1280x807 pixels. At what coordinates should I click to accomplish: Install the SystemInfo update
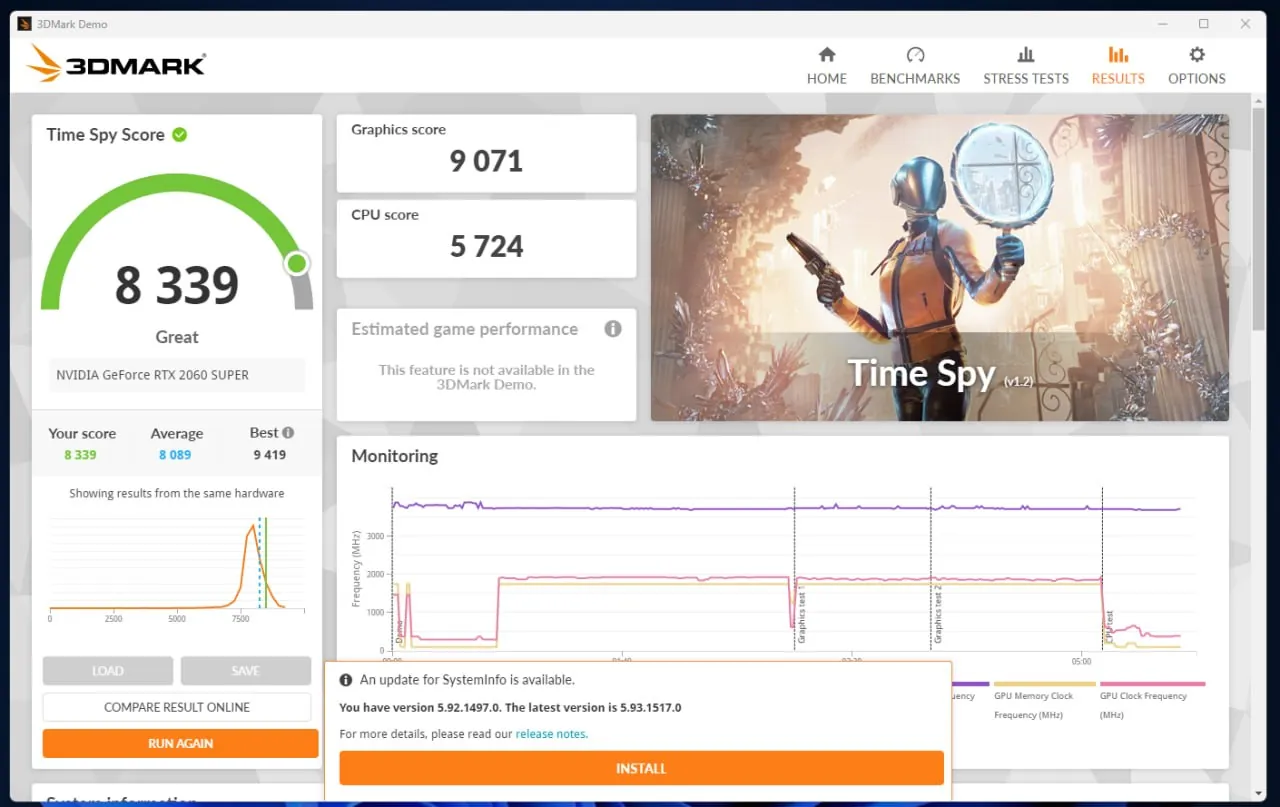coord(641,768)
